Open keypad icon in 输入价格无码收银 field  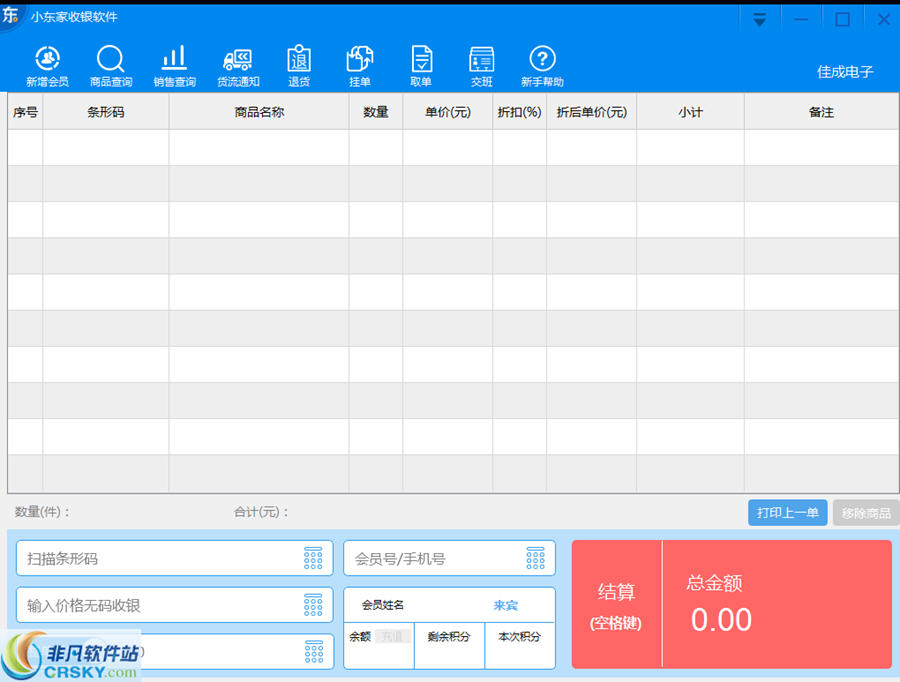click(x=313, y=604)
